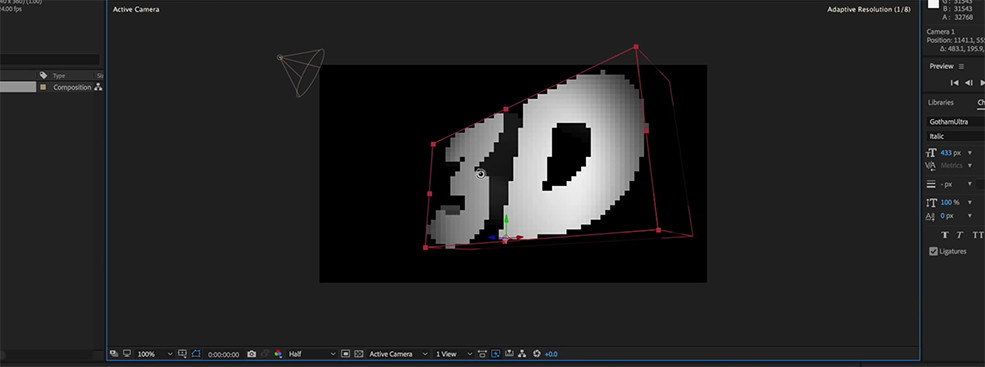Image resolution: width=985 pixels, height=367 pixels.
Task: Click the white color swatch in Info panel
Action: [933, 4]
